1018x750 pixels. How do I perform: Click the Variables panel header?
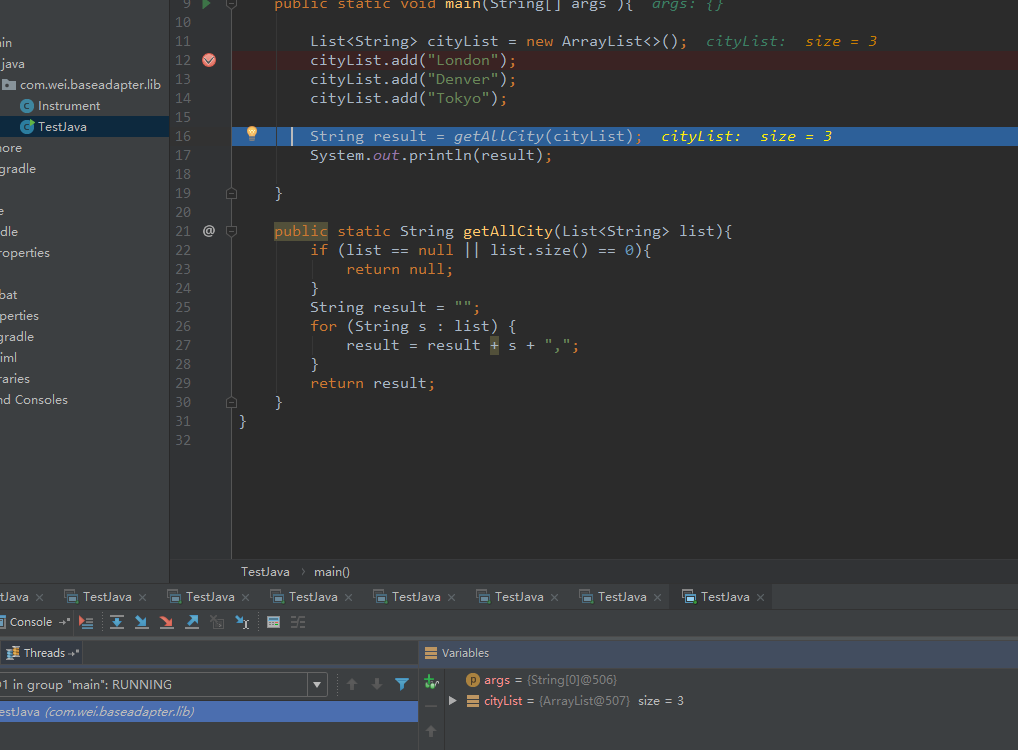click(718, 653)
